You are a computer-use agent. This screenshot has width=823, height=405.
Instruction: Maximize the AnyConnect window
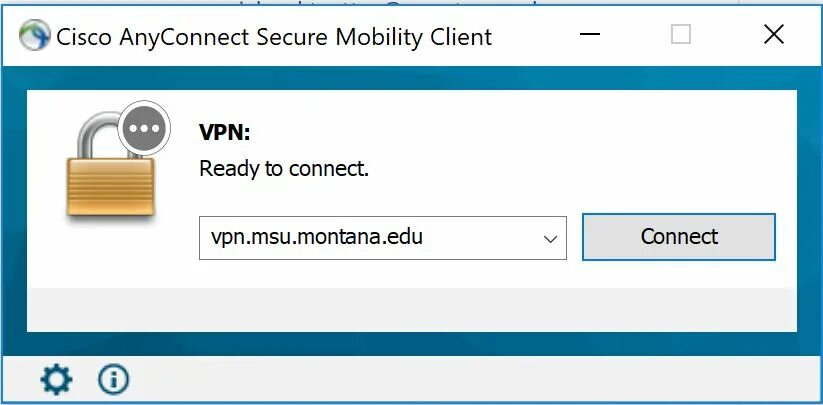pos(681,36)
